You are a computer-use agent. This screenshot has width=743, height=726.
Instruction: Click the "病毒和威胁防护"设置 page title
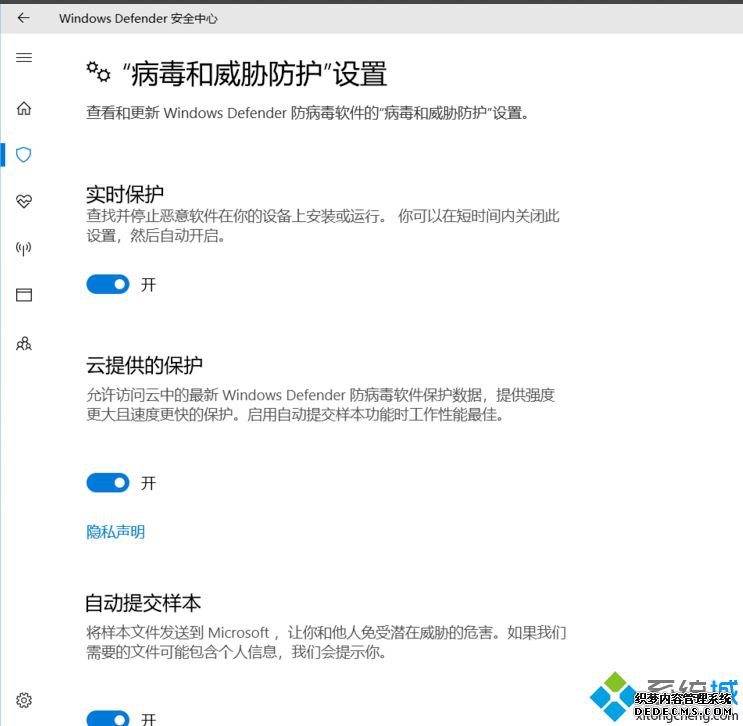[255, 74]
